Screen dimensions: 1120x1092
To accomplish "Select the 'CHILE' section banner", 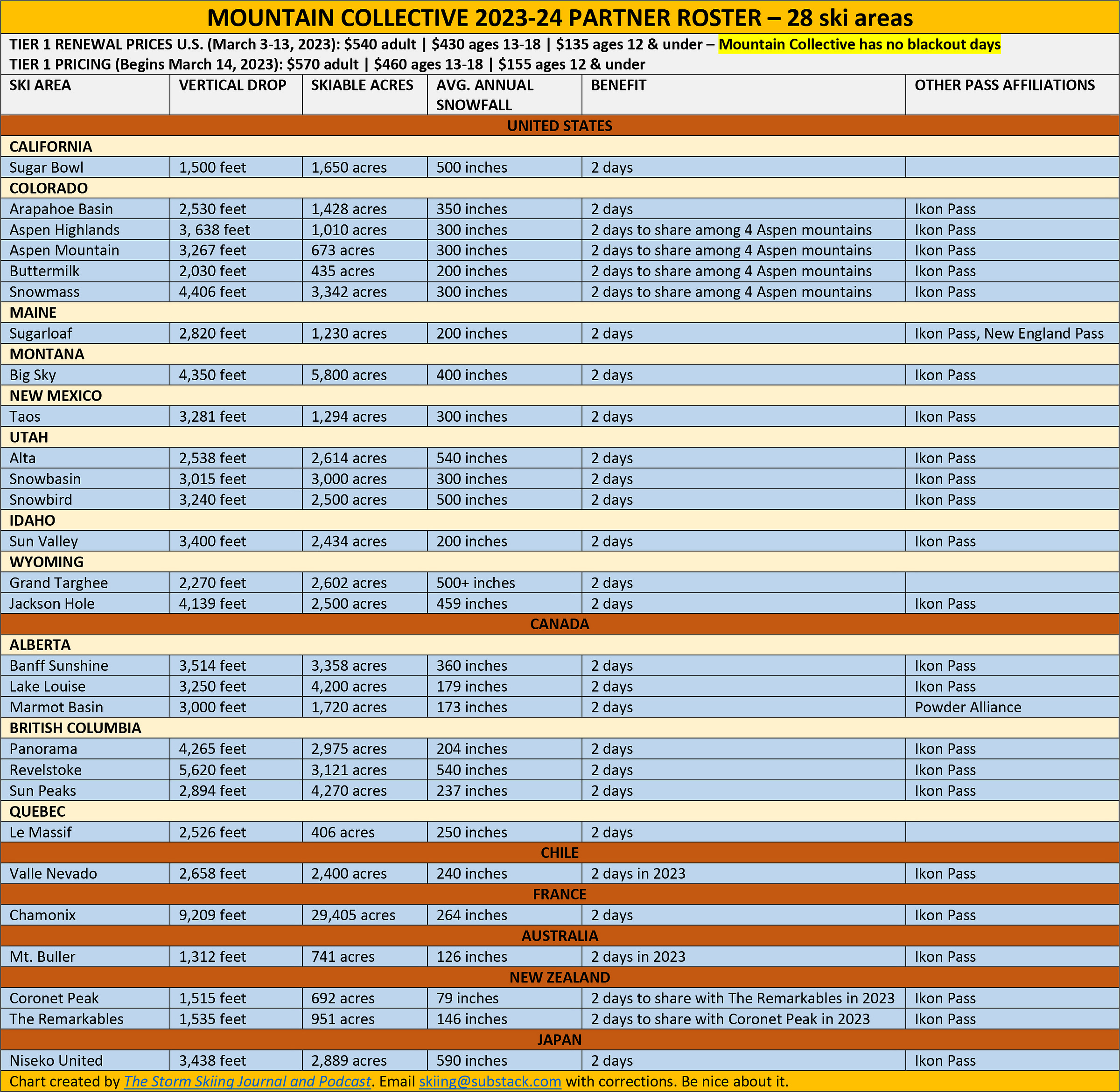I will click(x=560, y=852).
